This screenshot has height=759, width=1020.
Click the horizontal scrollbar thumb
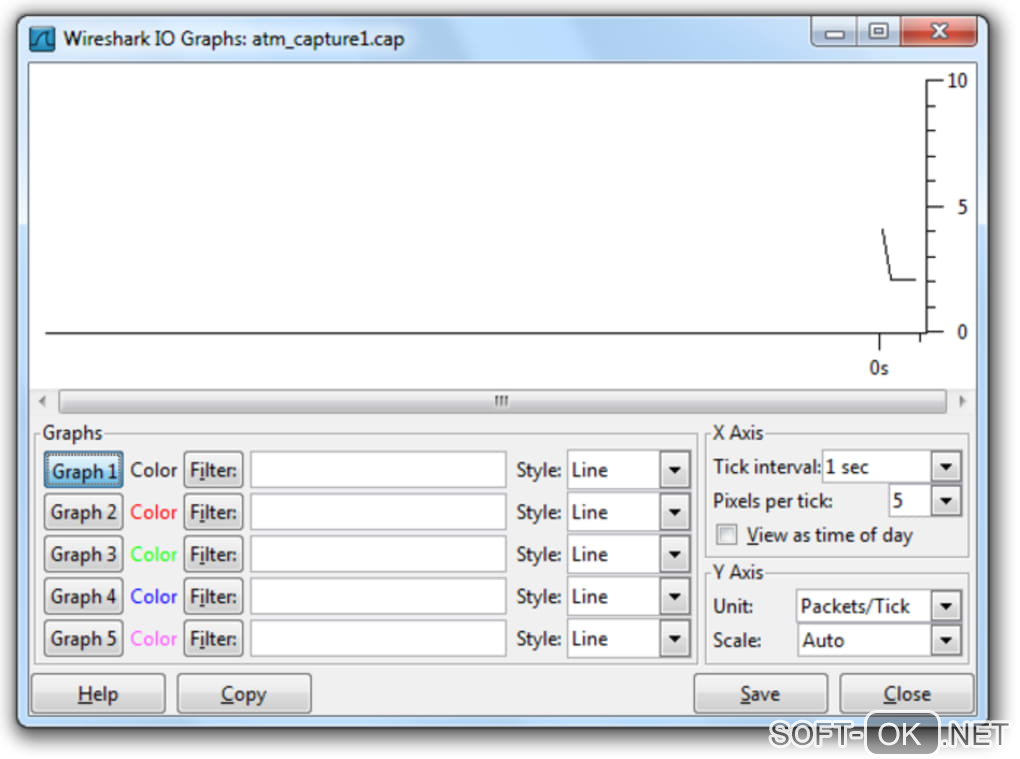pos(502,401)
